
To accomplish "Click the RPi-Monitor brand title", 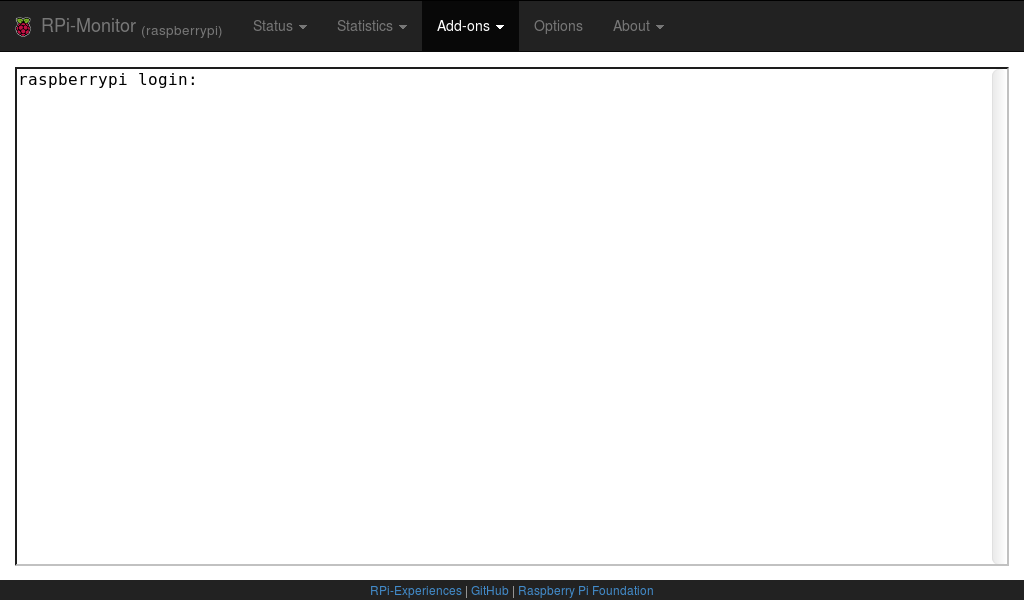I will pos(88,26).
